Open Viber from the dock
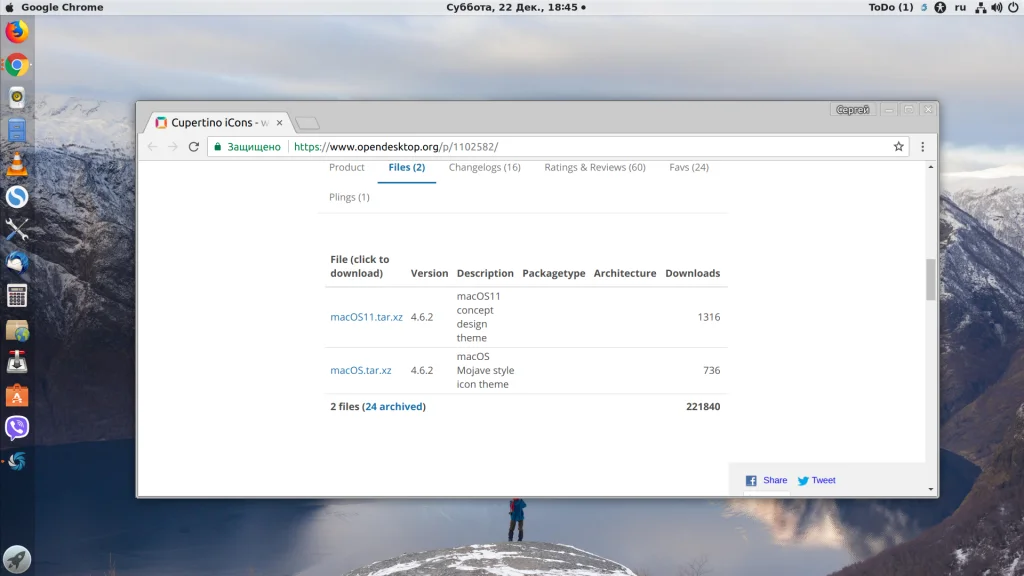The width and height of the screenshot is (1024, 576). tap(17, 428)
